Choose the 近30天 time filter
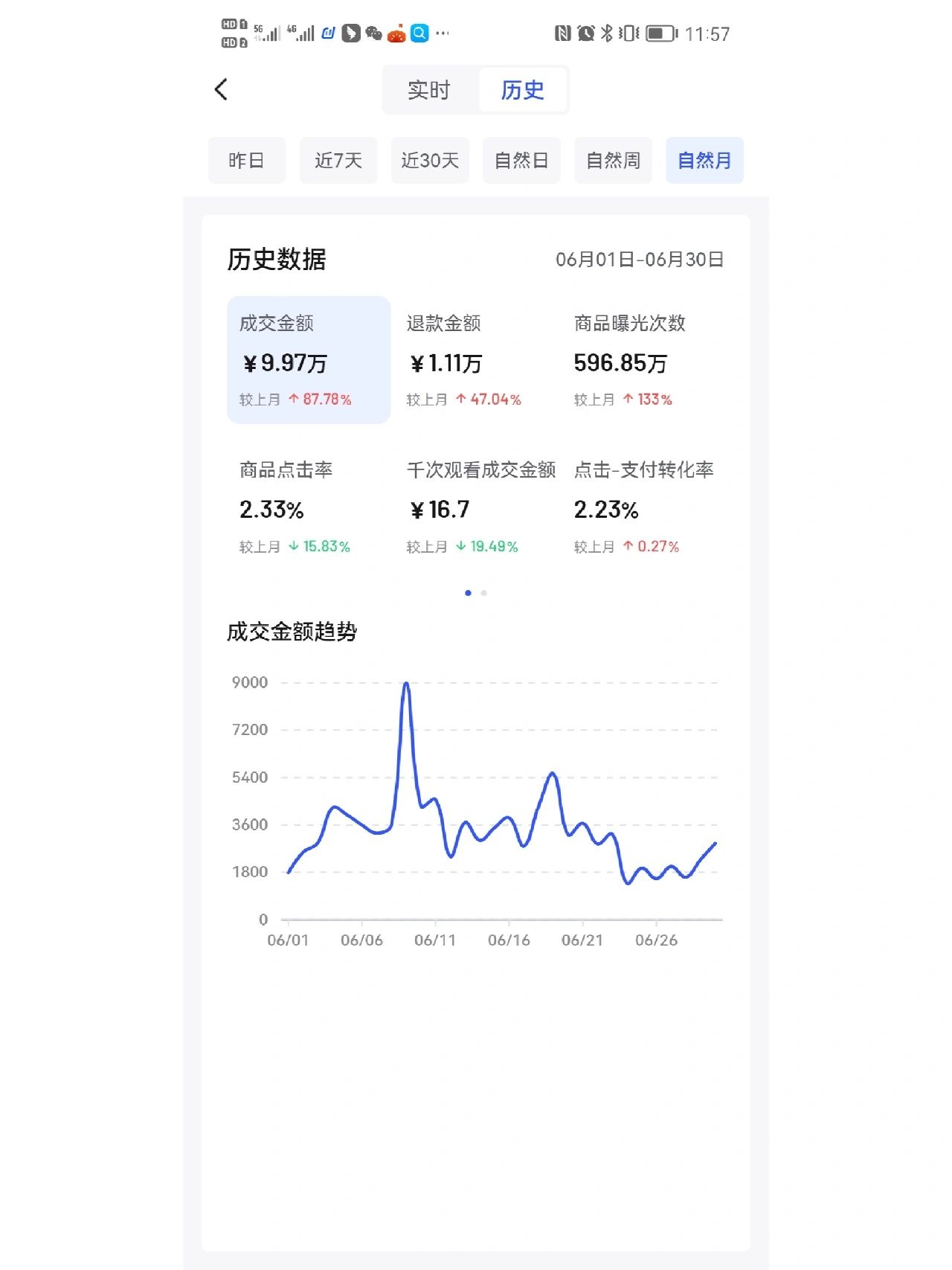Viewport: 952px width, 1270px height. point(430,160)
